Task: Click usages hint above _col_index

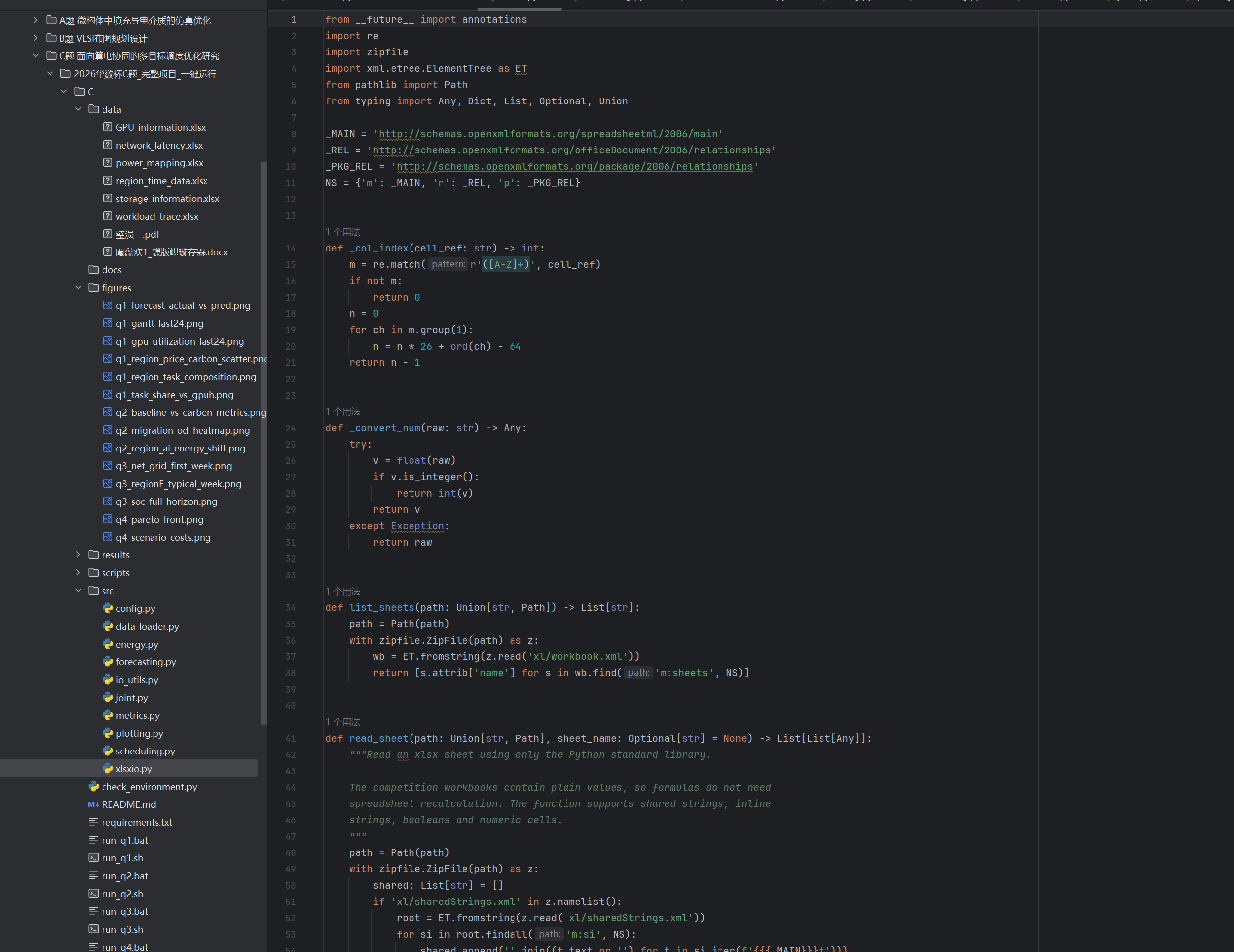Action: coord(343,232)
